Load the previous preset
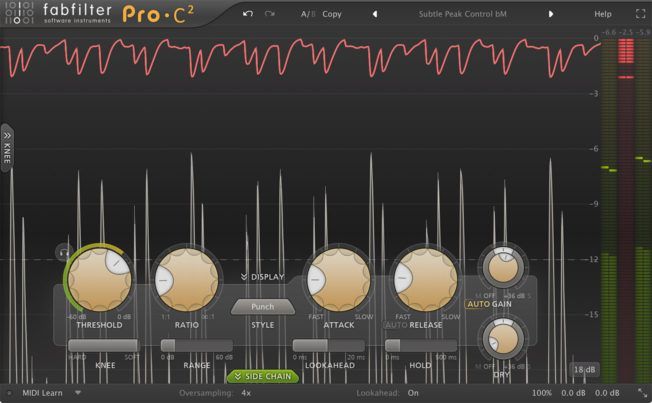The width and height of the screenshot is (652, 403). [x=375, y=14]
